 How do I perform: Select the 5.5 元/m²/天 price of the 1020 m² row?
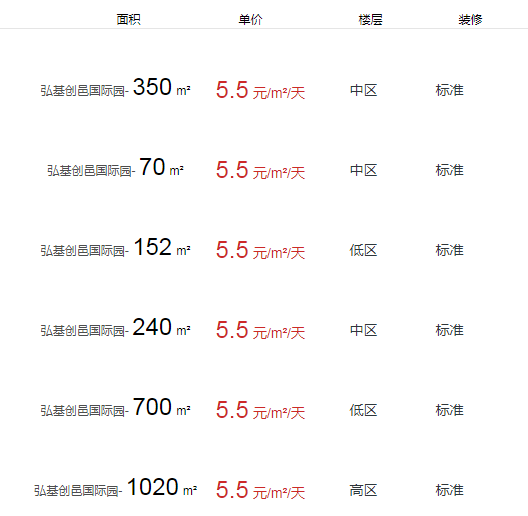[x=260, y=490]
